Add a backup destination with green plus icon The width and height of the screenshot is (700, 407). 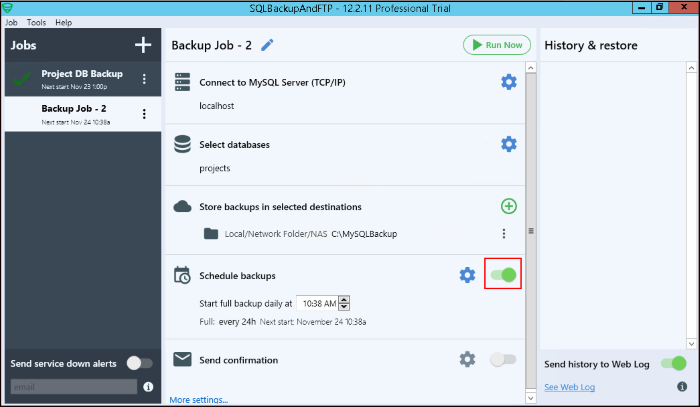pos(509,207)
